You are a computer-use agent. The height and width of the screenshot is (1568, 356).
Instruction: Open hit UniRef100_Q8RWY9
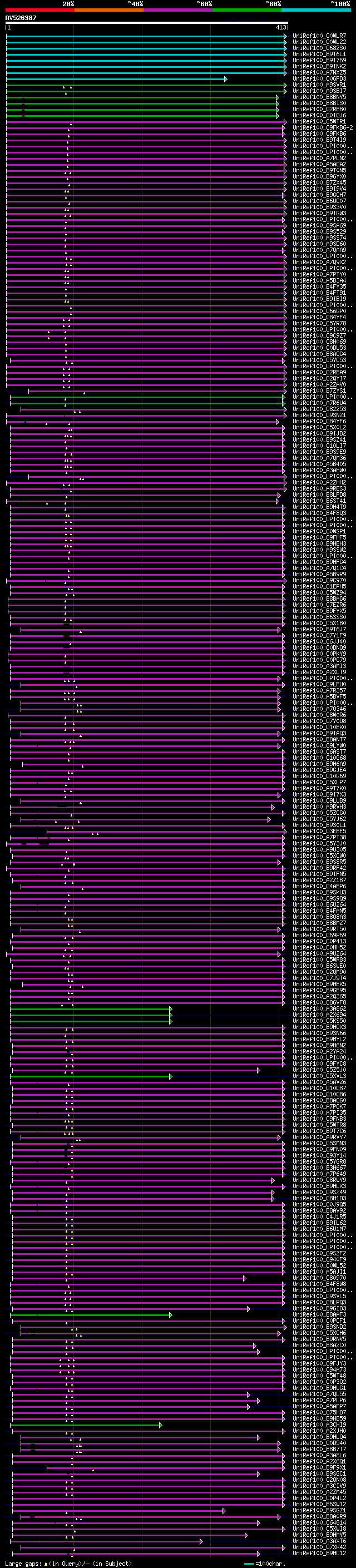(319, 1180)
